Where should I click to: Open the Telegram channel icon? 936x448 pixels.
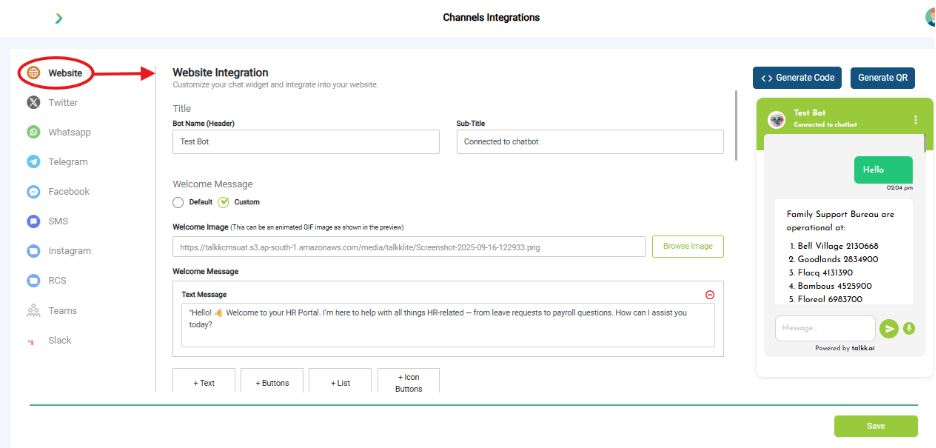pyautogui.click(x=33, y=162)
